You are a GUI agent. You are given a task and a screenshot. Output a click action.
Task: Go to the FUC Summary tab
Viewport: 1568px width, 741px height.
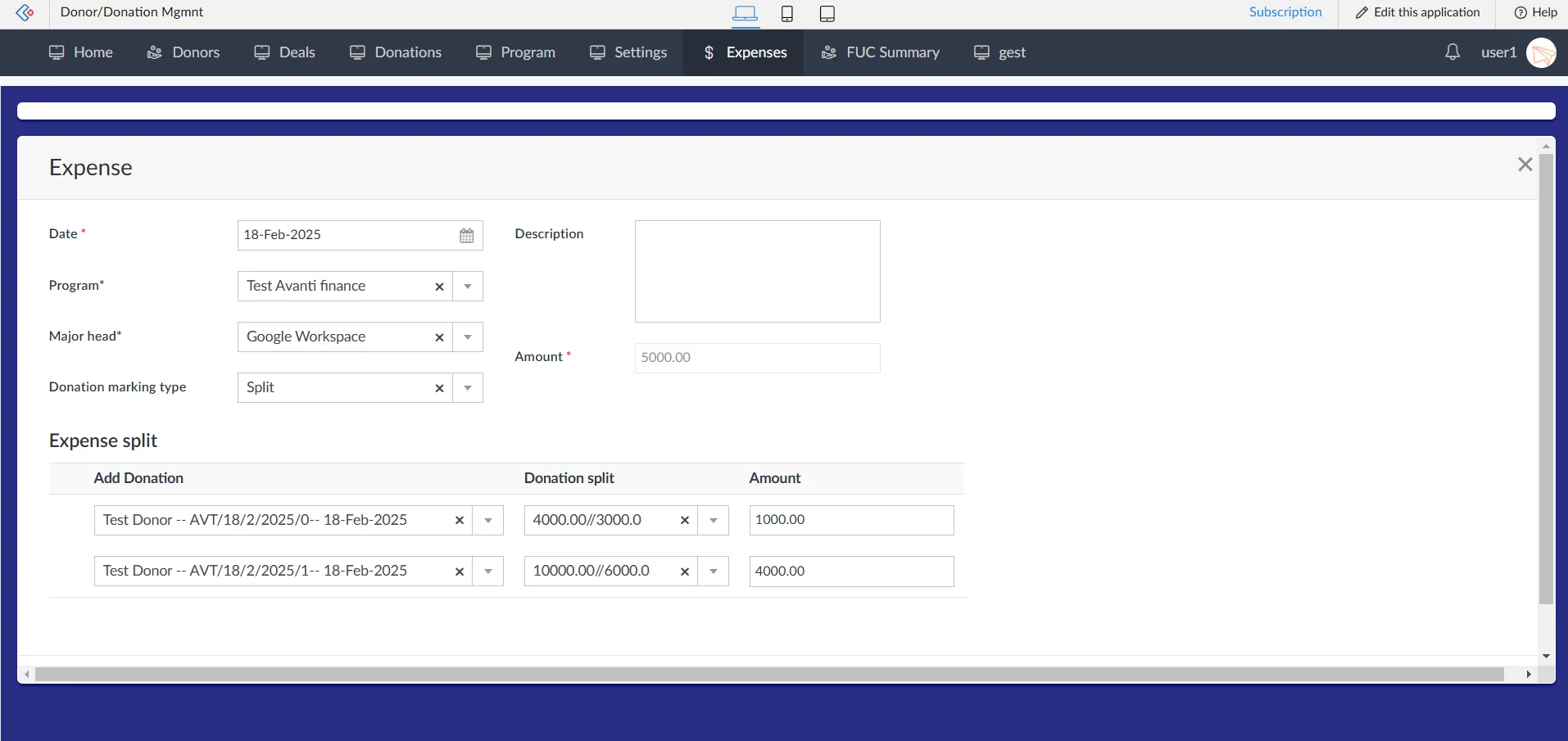(881, 52)
